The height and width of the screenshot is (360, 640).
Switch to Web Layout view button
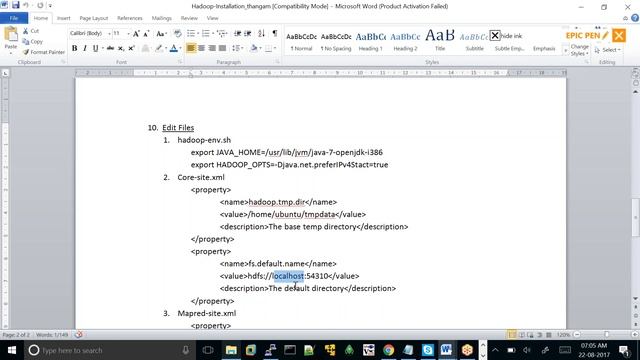(x=531, y=335)
